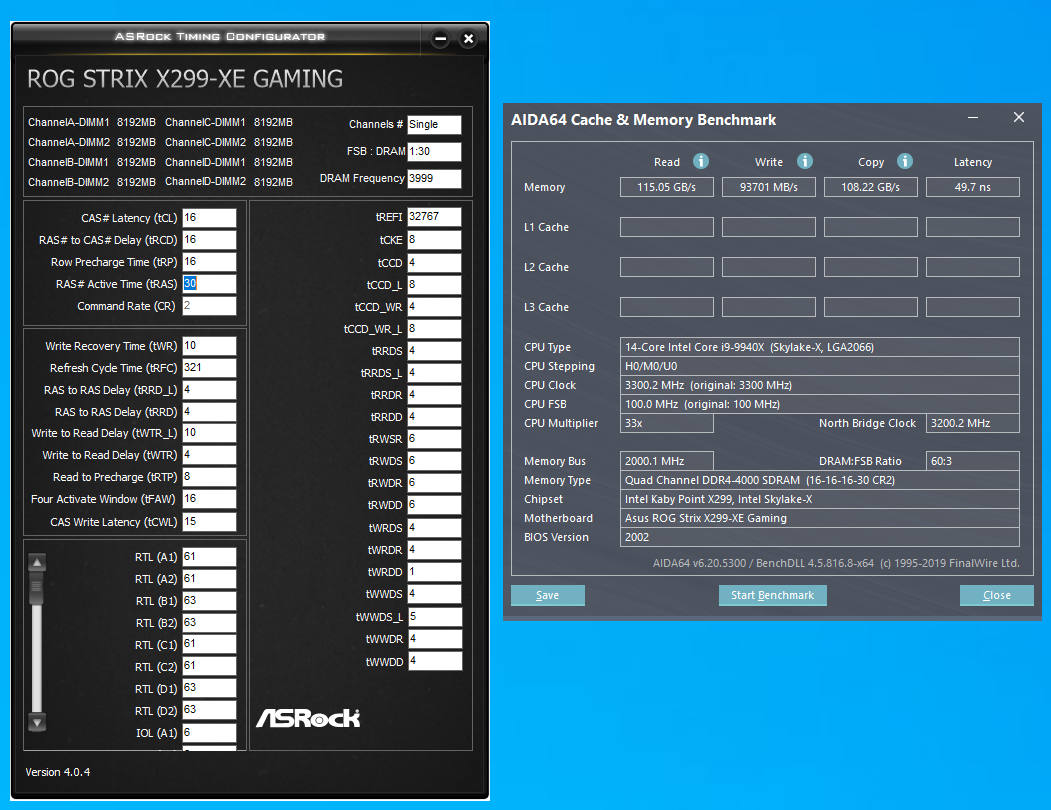Click the tRRDS value field
Screen dimensions: 1051x810
[434, 351]
